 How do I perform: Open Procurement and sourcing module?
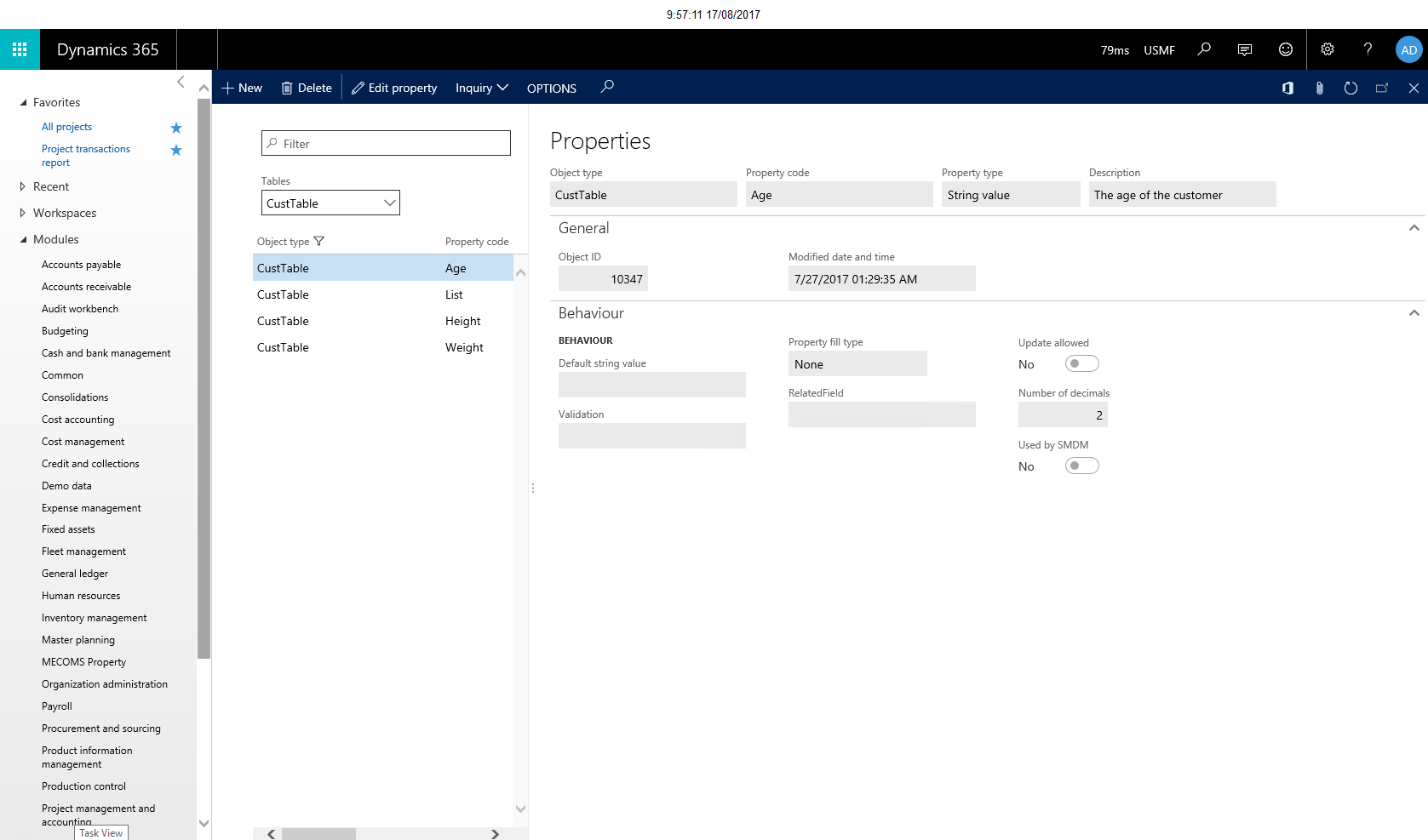click(101, 729)
